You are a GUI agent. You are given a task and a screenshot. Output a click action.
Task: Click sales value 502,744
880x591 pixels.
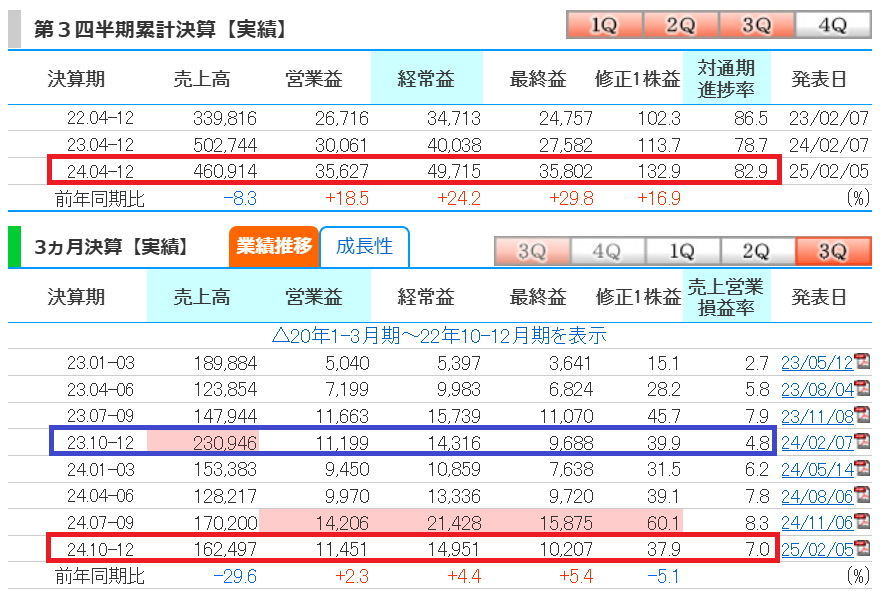click(x=225, y=145)
